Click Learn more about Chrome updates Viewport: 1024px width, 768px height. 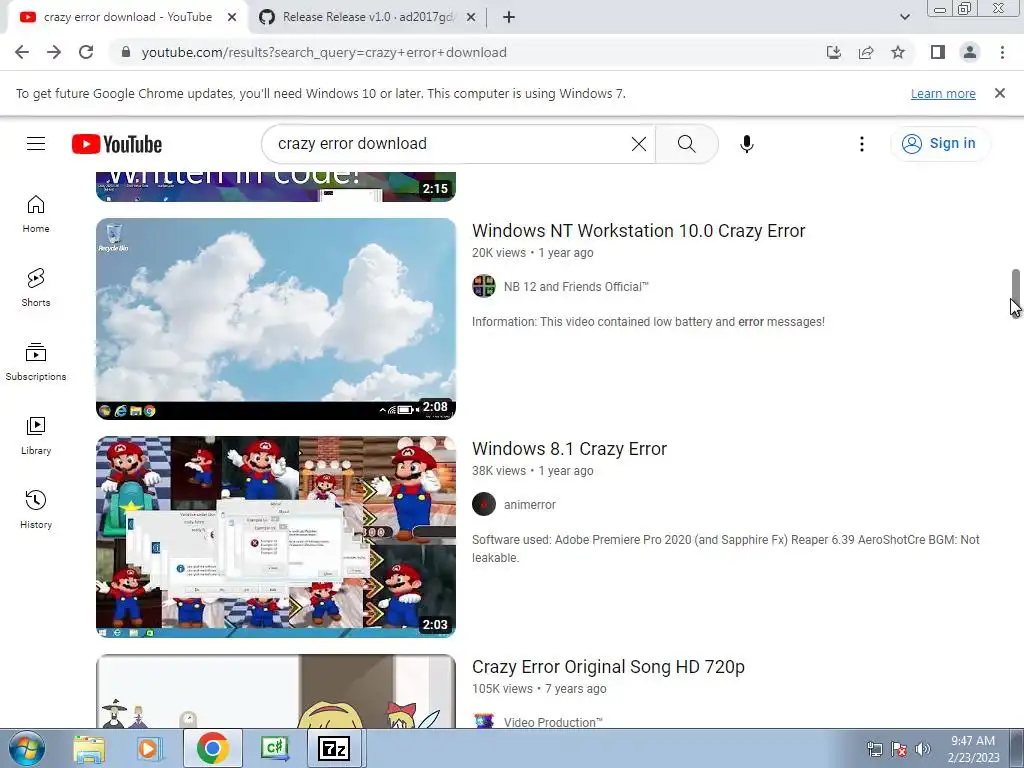tap(943, 93)
